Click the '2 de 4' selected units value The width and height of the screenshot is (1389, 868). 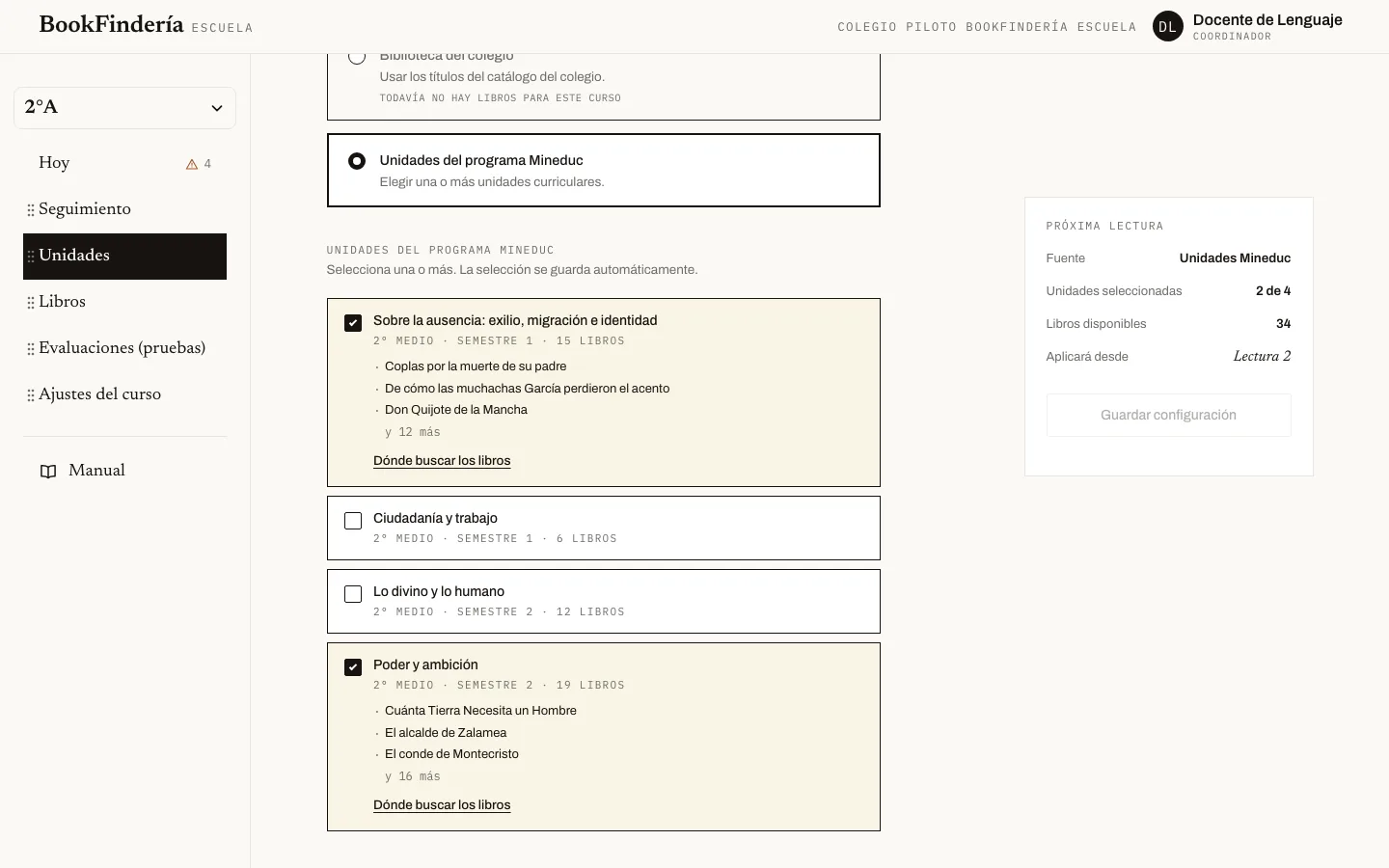1273,291
